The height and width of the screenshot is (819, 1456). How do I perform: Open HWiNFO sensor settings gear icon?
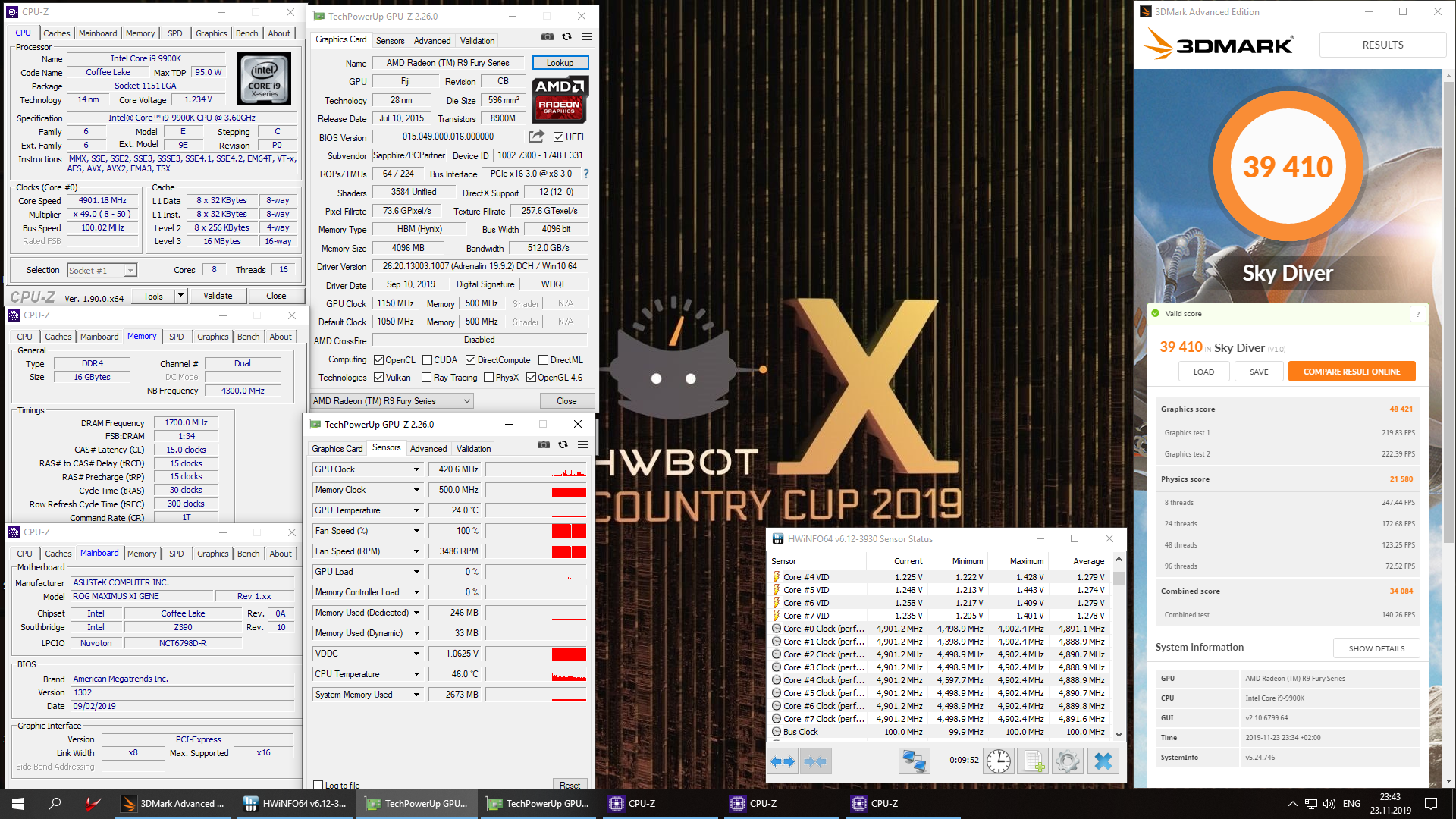click(1068, 761)
